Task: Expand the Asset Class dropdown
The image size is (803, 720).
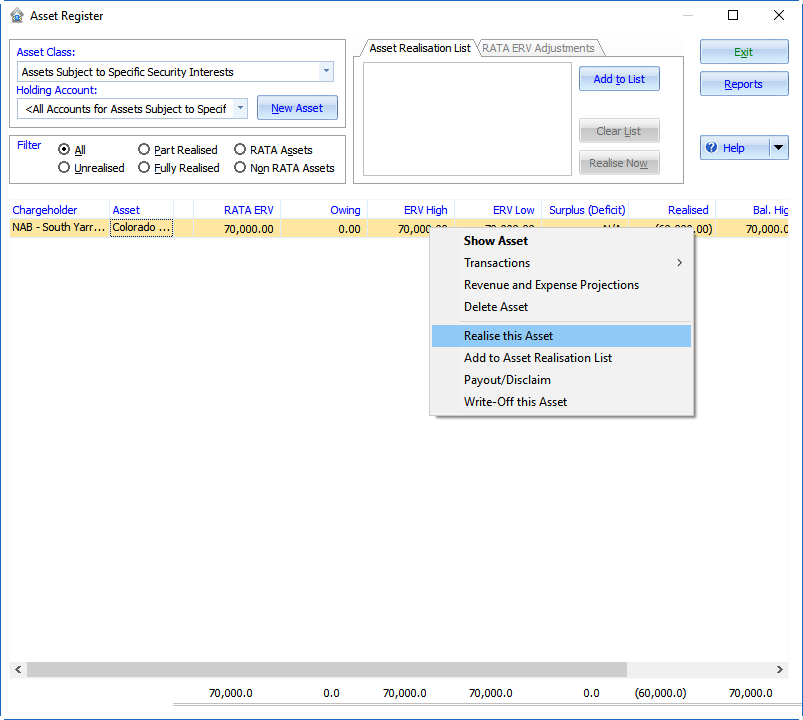Action: [326, 72]
